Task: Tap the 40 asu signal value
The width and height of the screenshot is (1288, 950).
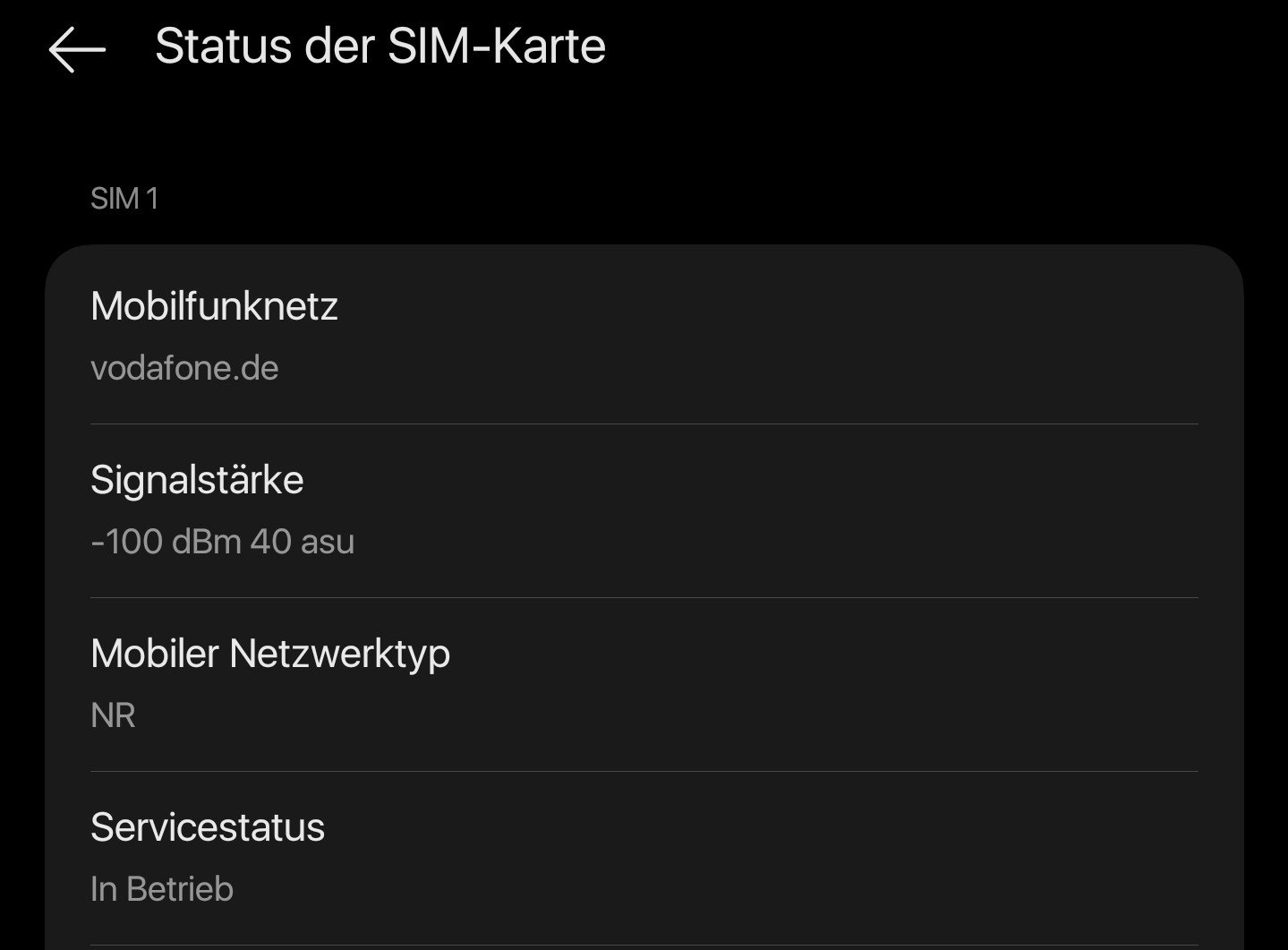Action: pos(303,542)
